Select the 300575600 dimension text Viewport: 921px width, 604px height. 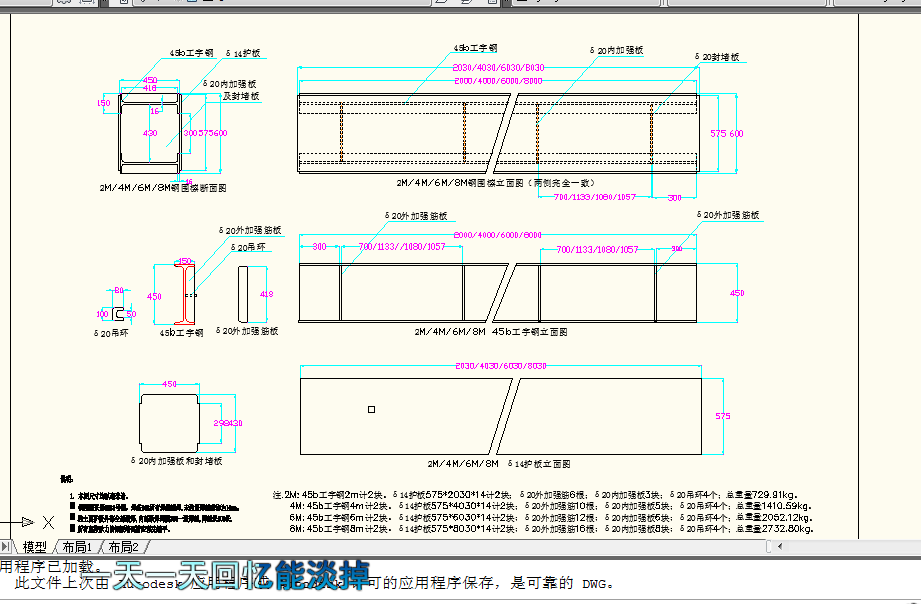tap(205, 133)
